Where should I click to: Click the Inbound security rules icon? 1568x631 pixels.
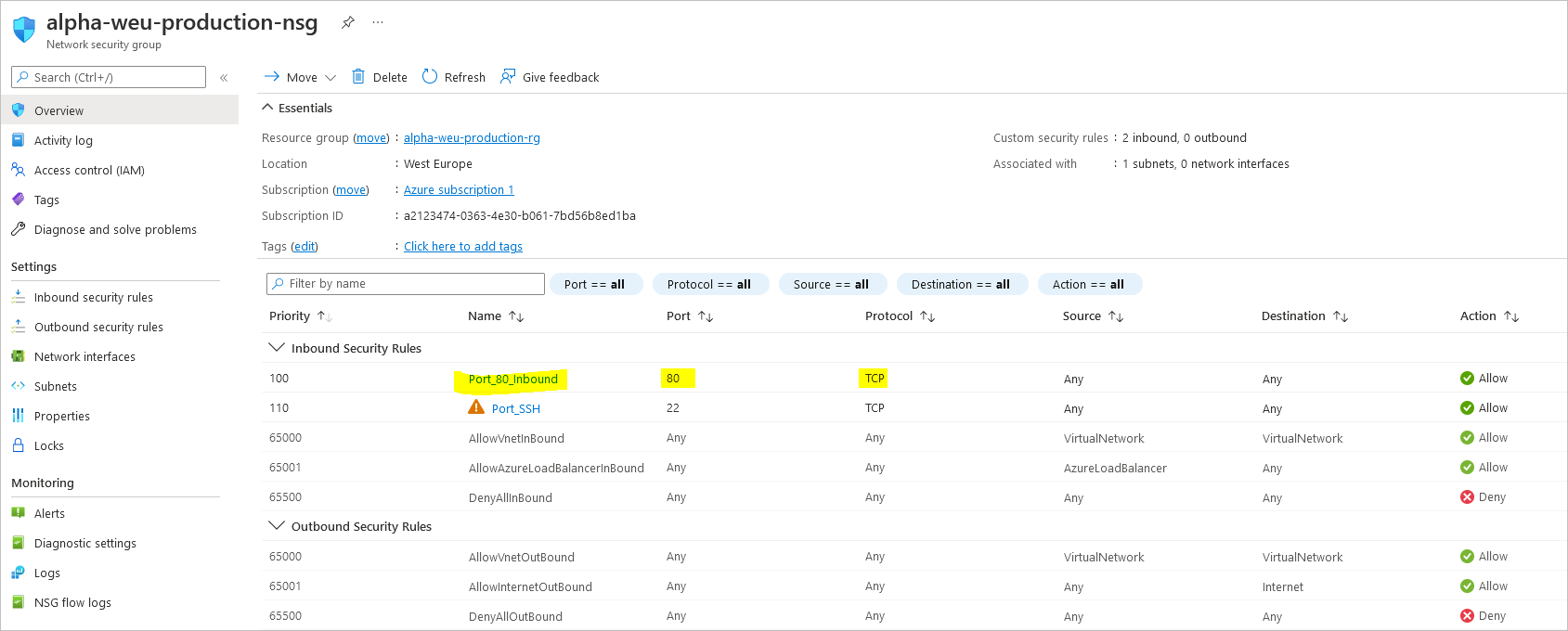(19, 297)
